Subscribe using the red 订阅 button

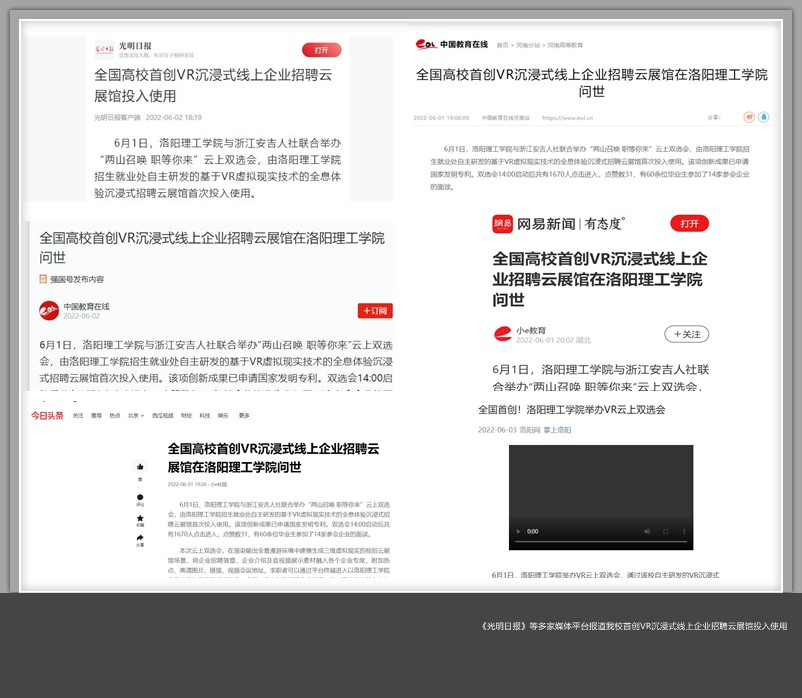[375, 311]
